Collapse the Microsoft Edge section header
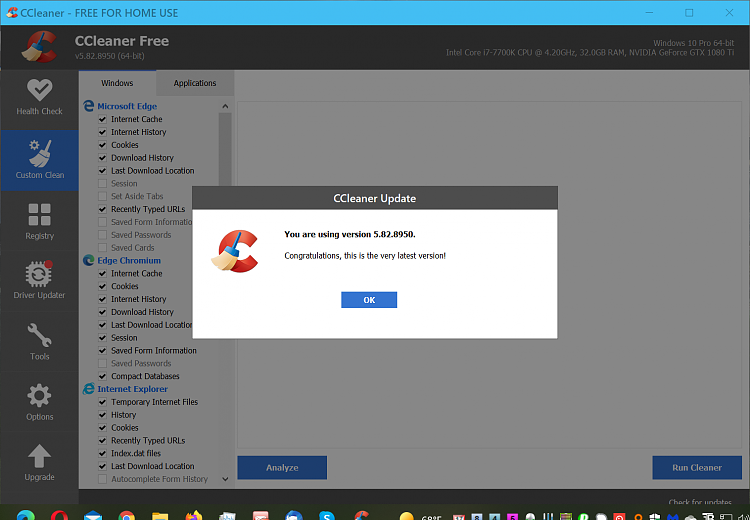This screenshot has height=520, width=750. [x=127, y=106]
